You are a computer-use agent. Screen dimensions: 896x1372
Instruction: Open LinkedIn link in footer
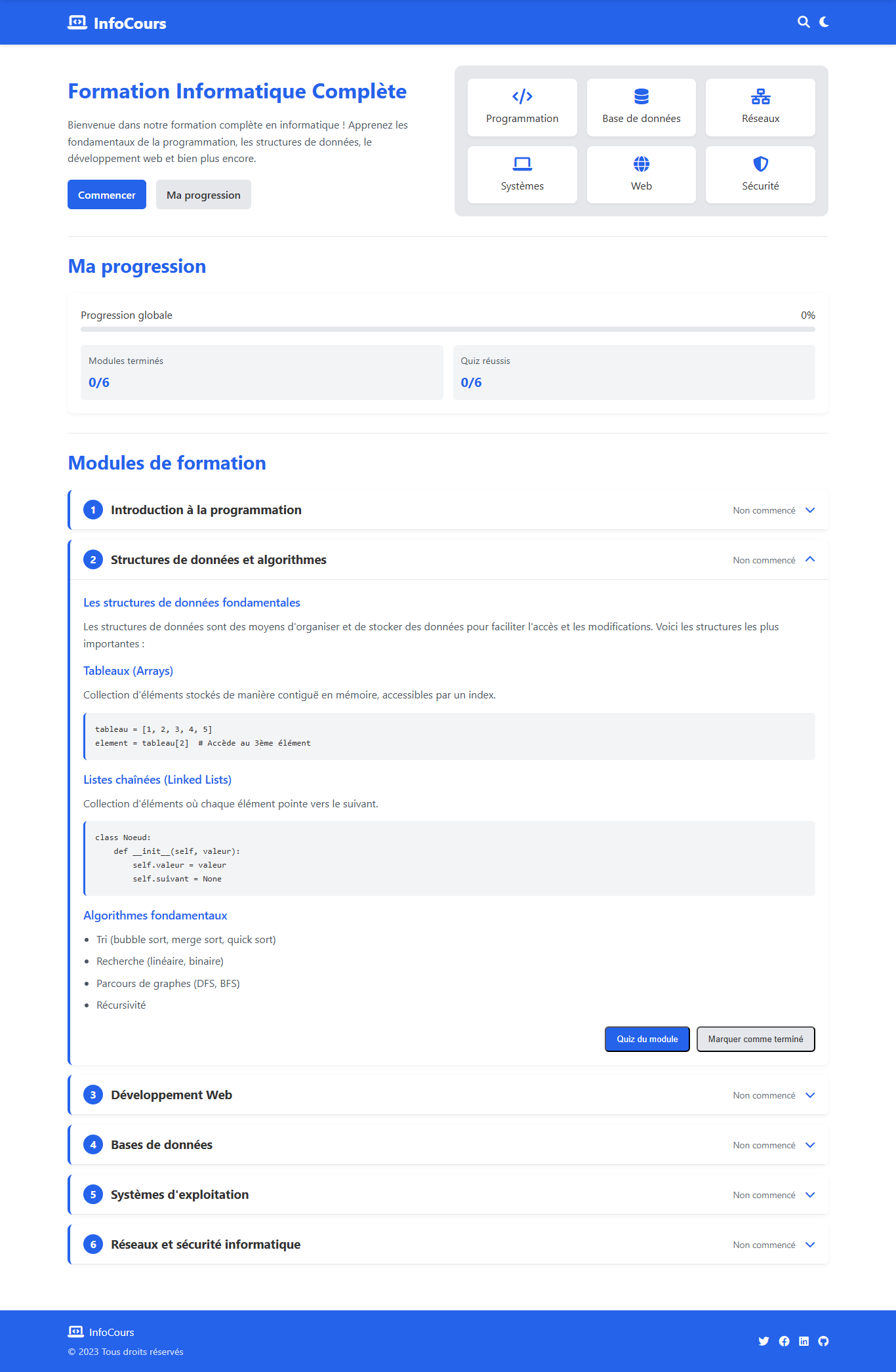pos(804,1341)
